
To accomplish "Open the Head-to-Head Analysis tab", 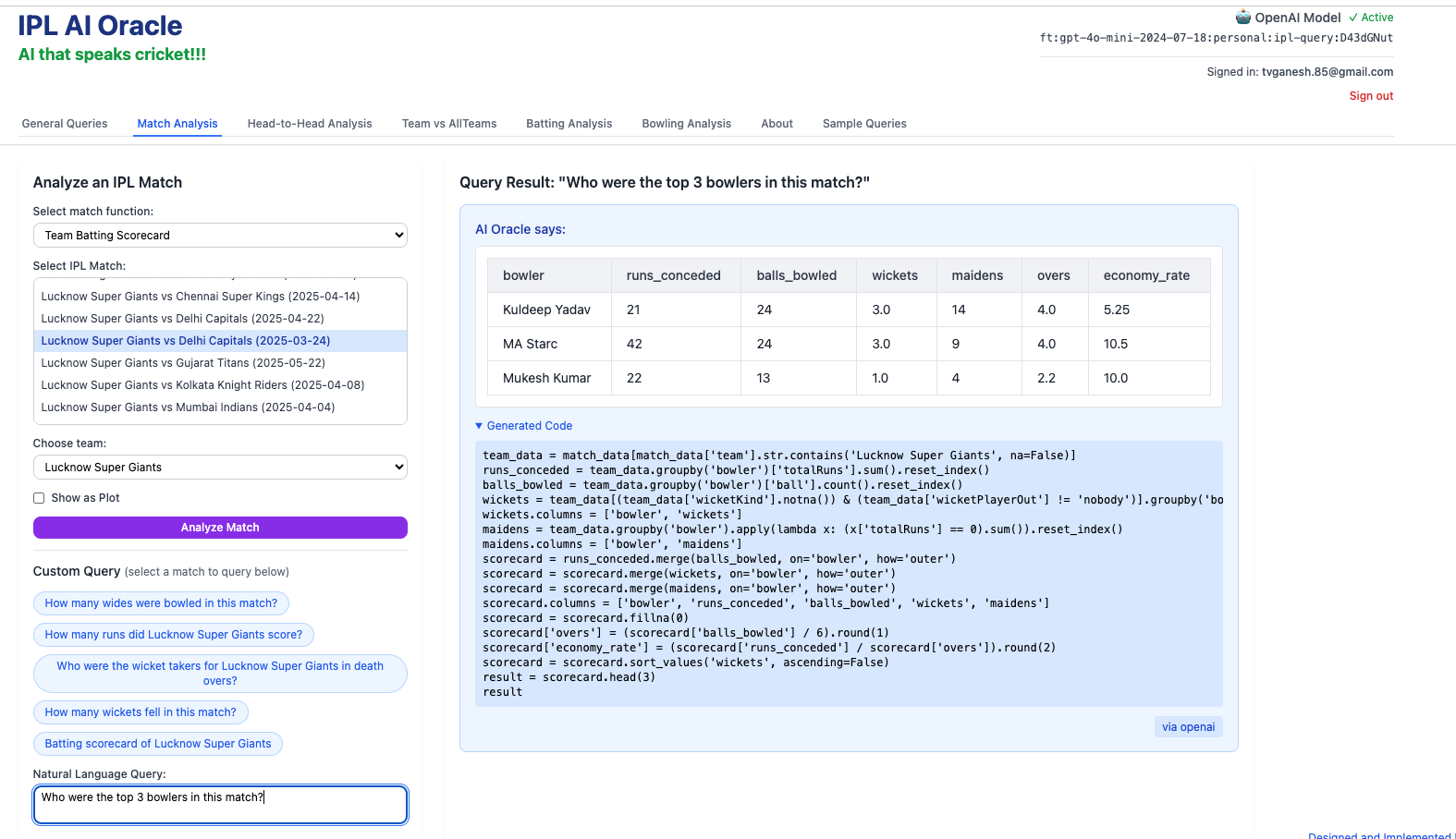I will coord(310,124).
